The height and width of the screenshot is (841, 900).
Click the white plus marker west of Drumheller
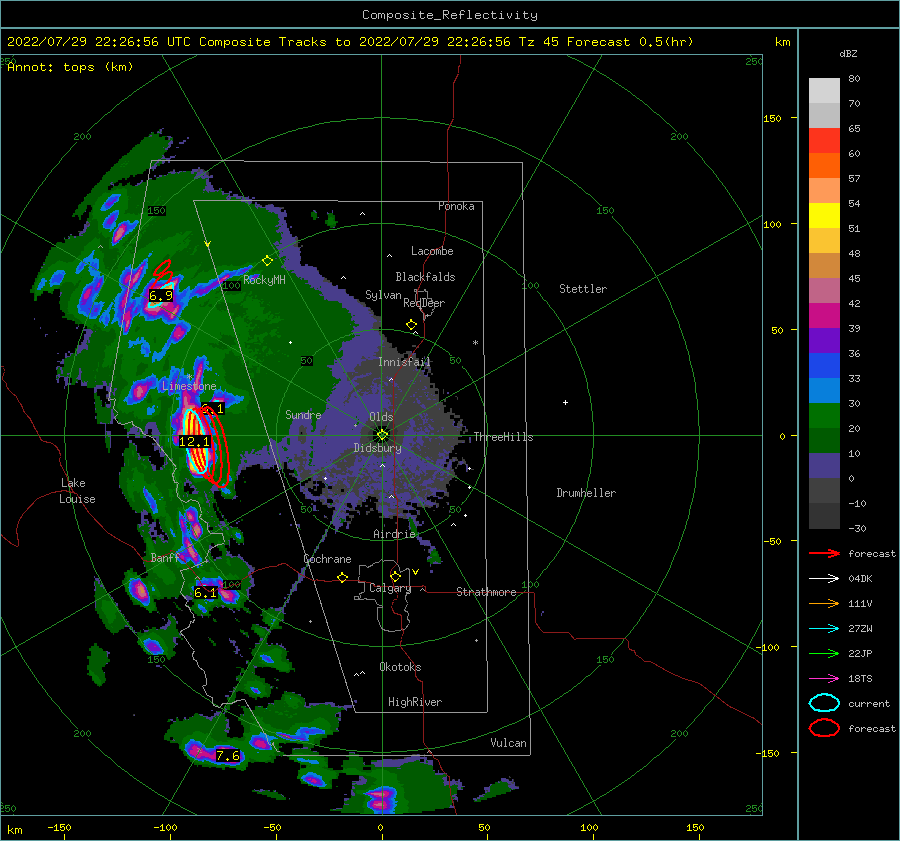565,402
